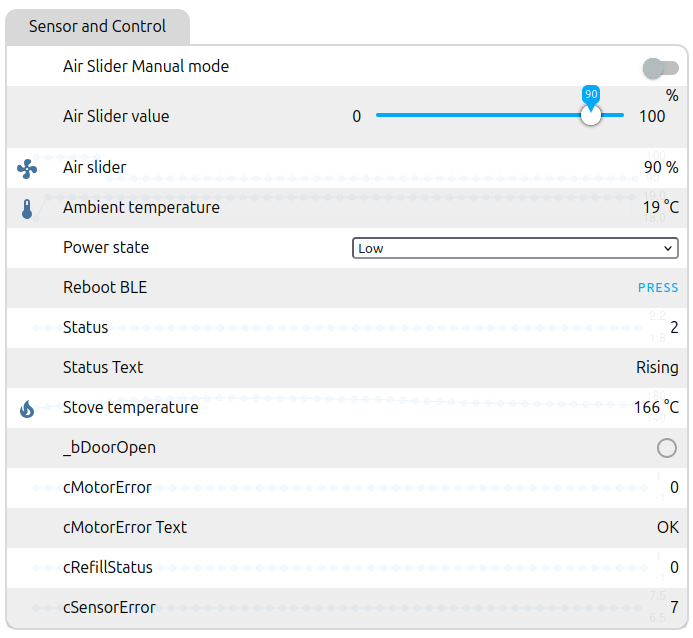
Task: Click the Air Slider value label
Action: pos(116,116)
